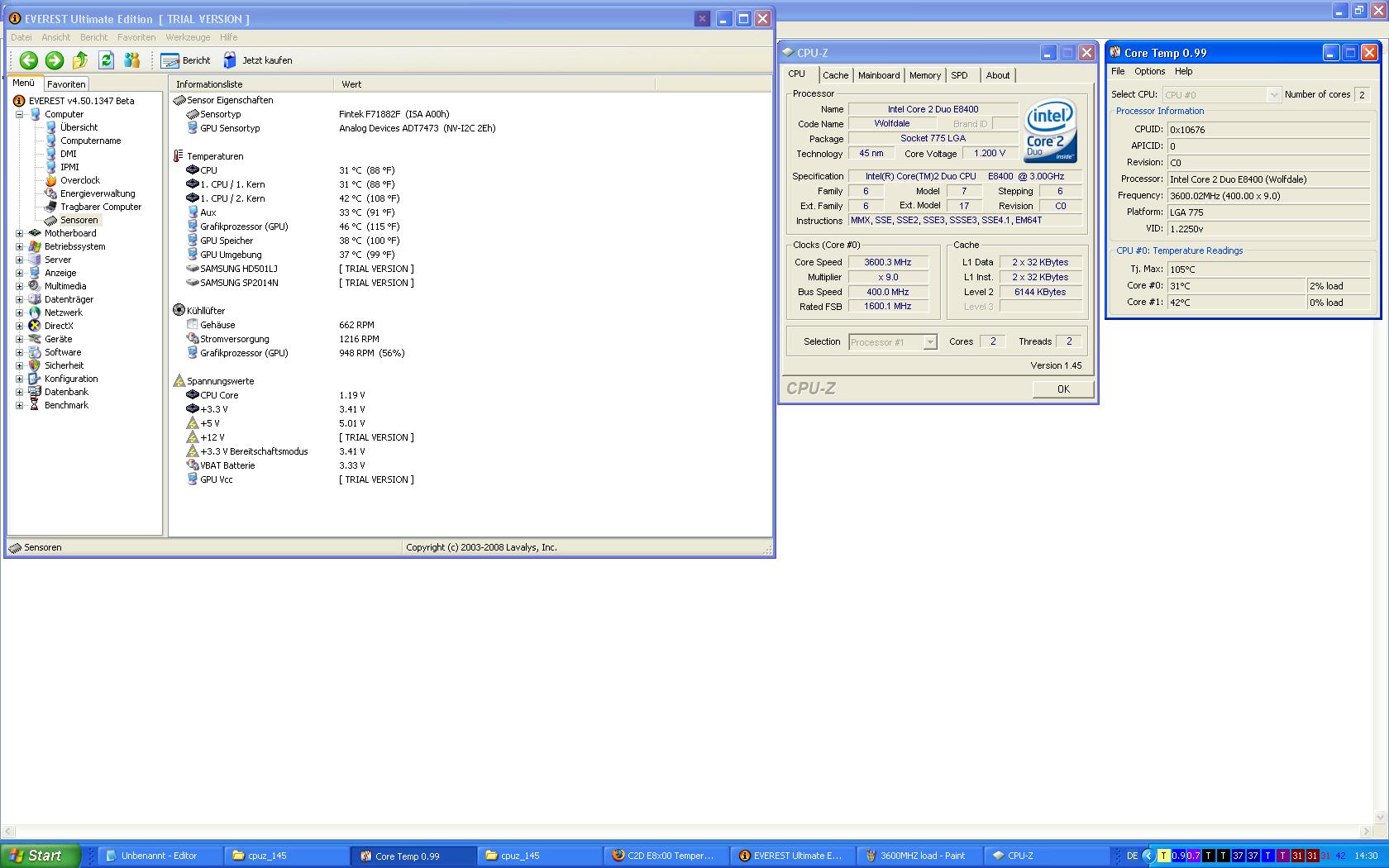Click the Jetzt kaufen toolbar button
This screenshot has width=1389, height=868.
[258, 60]
